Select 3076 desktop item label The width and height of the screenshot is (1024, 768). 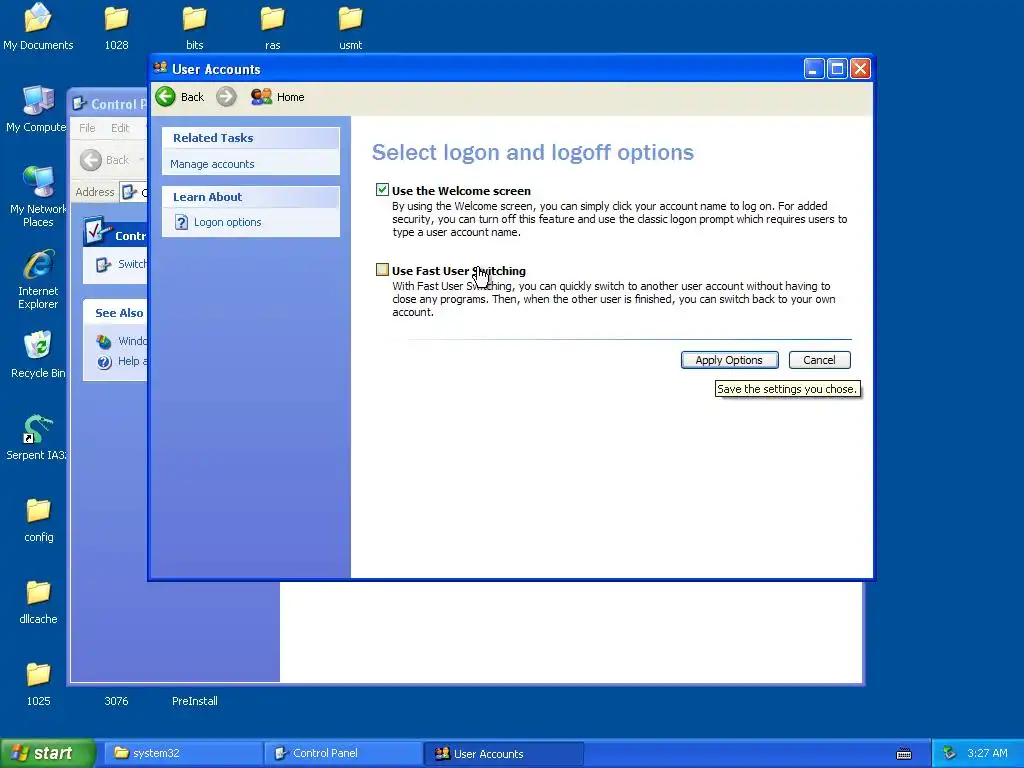coord(116,701)
